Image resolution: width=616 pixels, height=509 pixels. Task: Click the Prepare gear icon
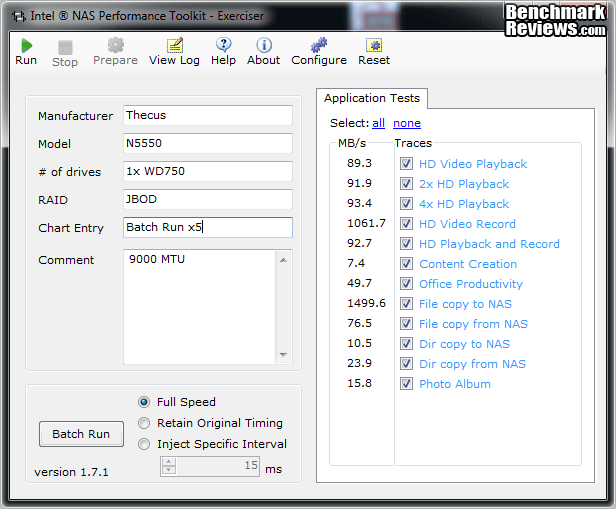(x=116, y=45)
